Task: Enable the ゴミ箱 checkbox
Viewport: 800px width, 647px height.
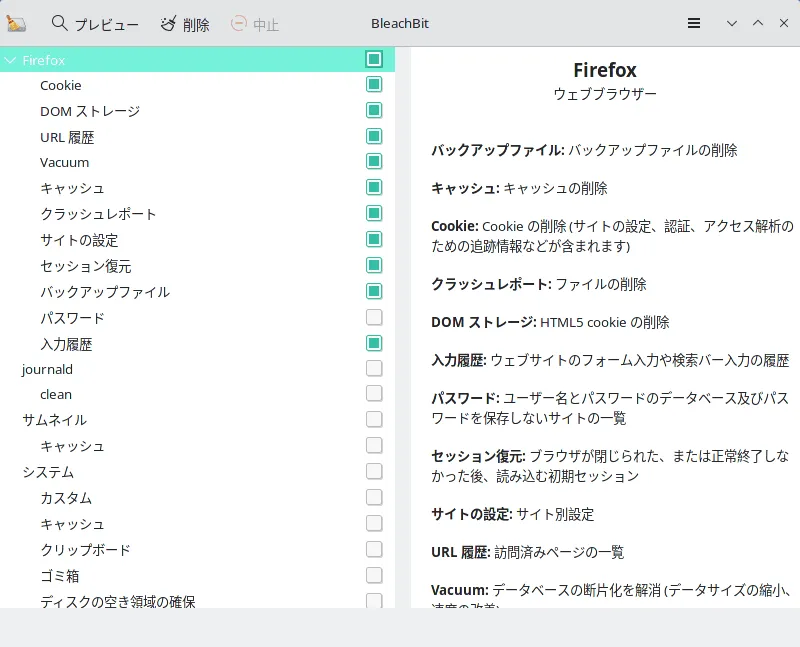Action: tap(374, 575)
